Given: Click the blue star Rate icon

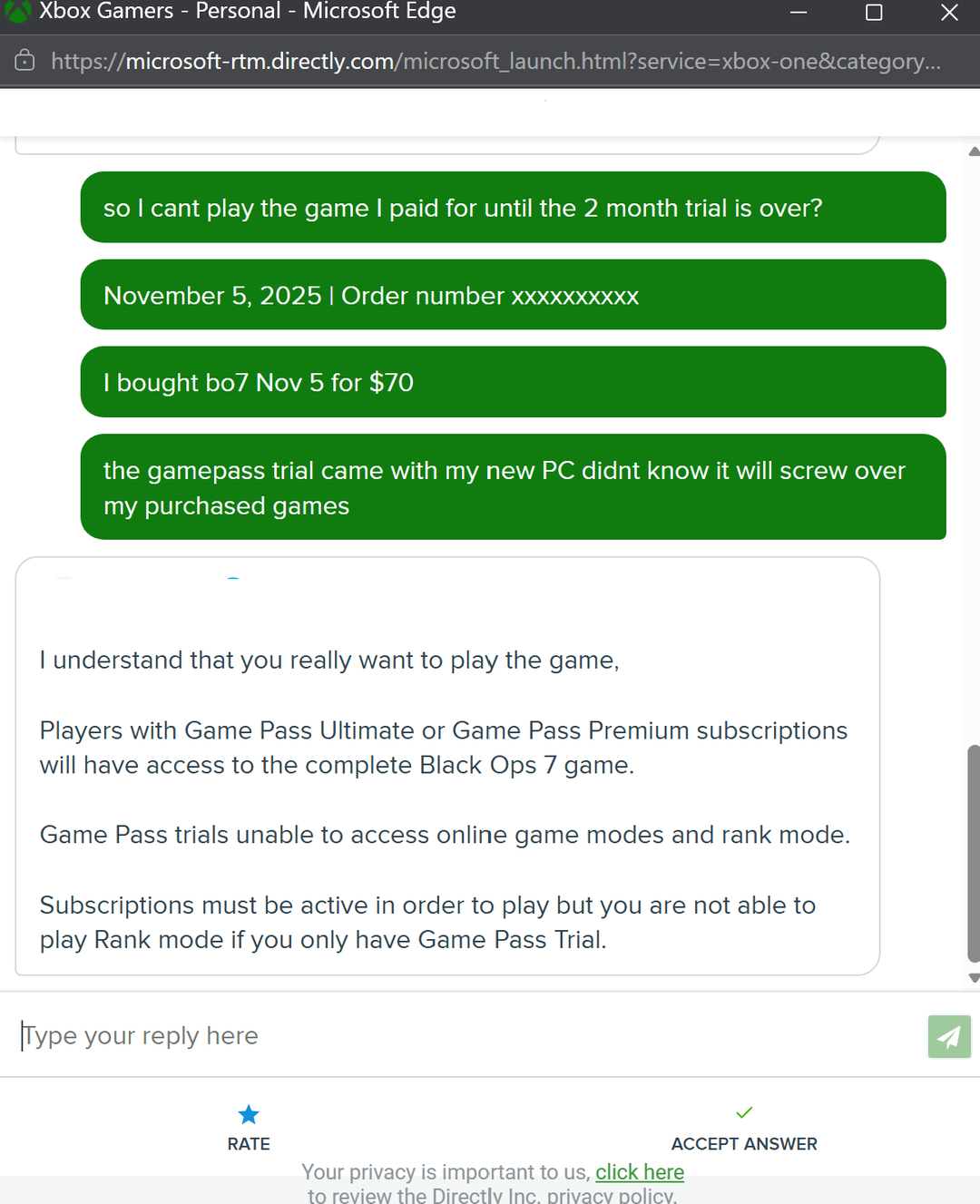Looking at the screenshot, I should coord(249,1114).
